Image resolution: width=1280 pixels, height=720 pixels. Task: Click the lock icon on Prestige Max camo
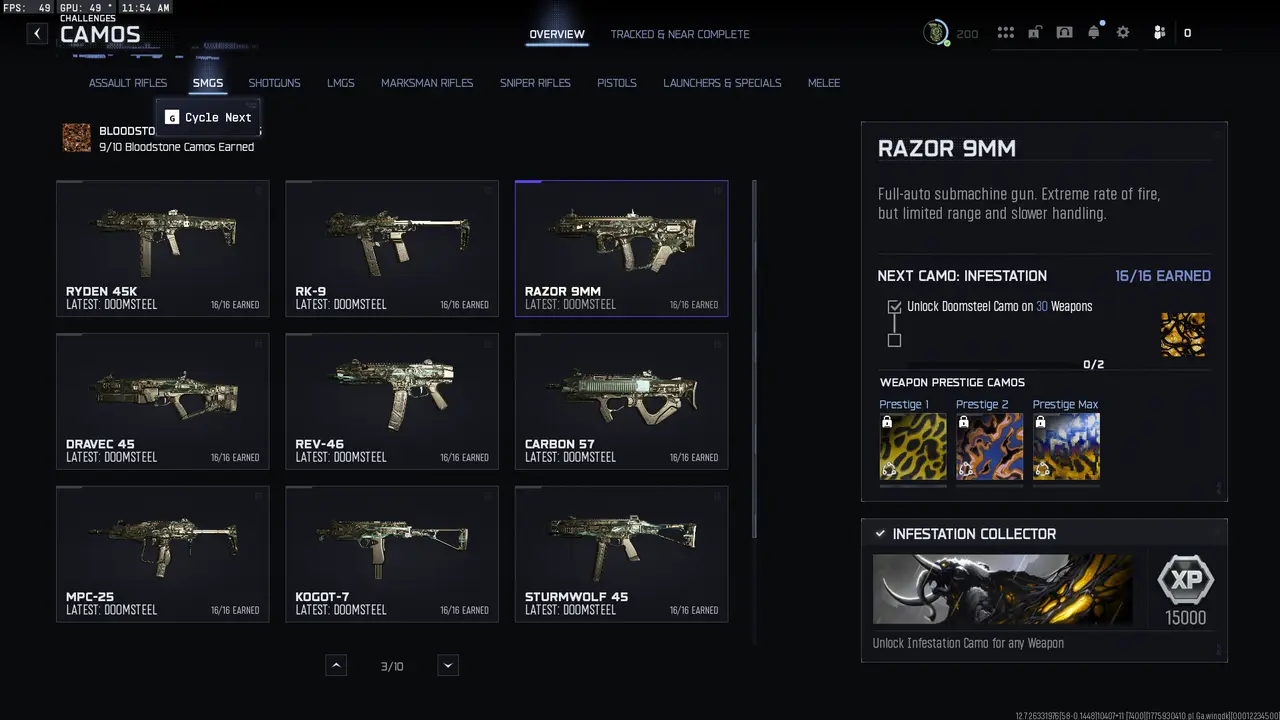pyautogui.click(x=1041, y=423)
